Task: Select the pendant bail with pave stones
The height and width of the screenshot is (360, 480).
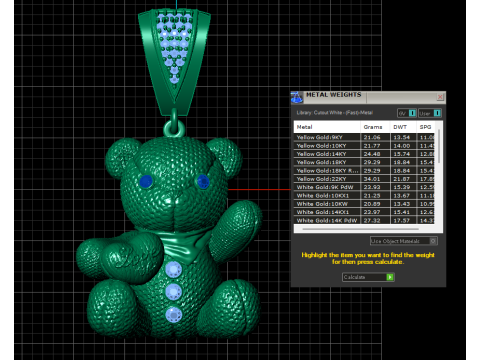Action: click(x=174, y=62)
